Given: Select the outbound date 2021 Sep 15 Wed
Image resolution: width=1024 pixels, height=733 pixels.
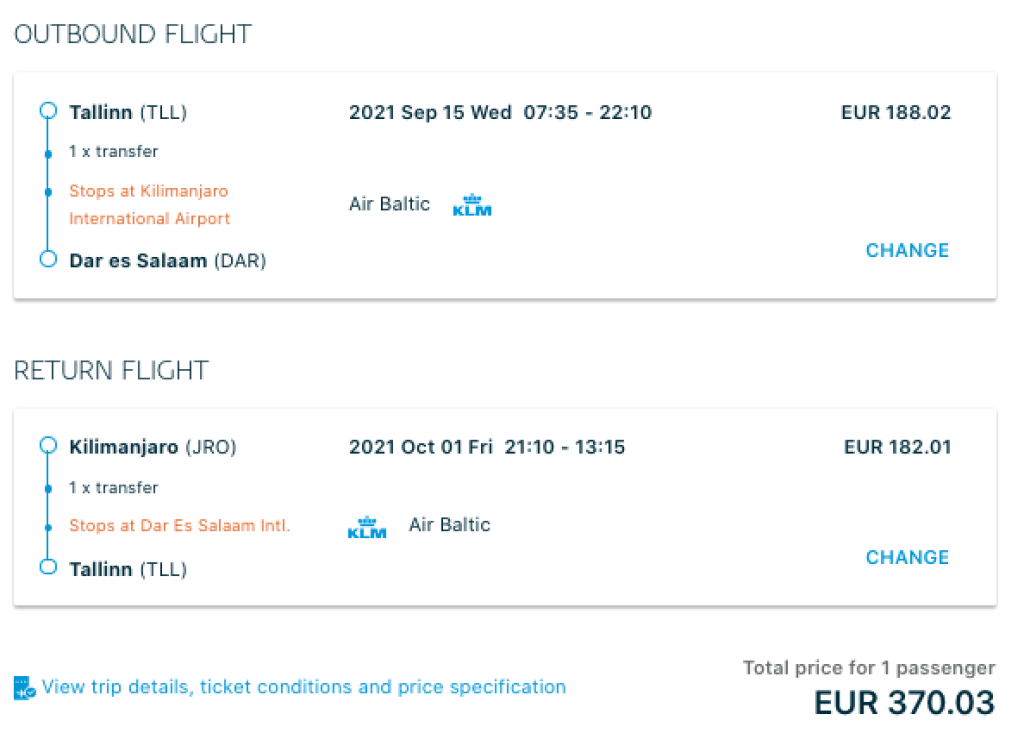Looking at the screenshot, I should tap(430, 112).
